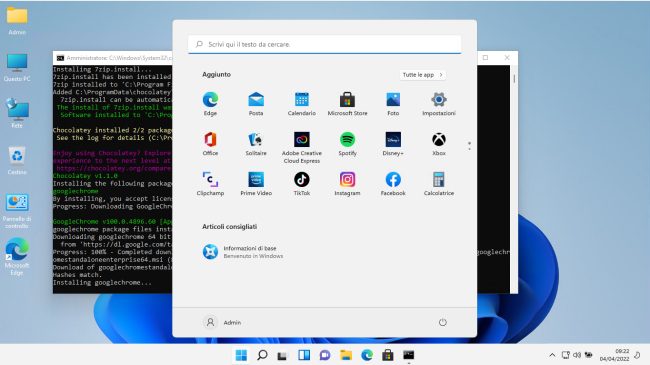
Task: Open Impostazioni settings app
Action: tap(439, 104)
